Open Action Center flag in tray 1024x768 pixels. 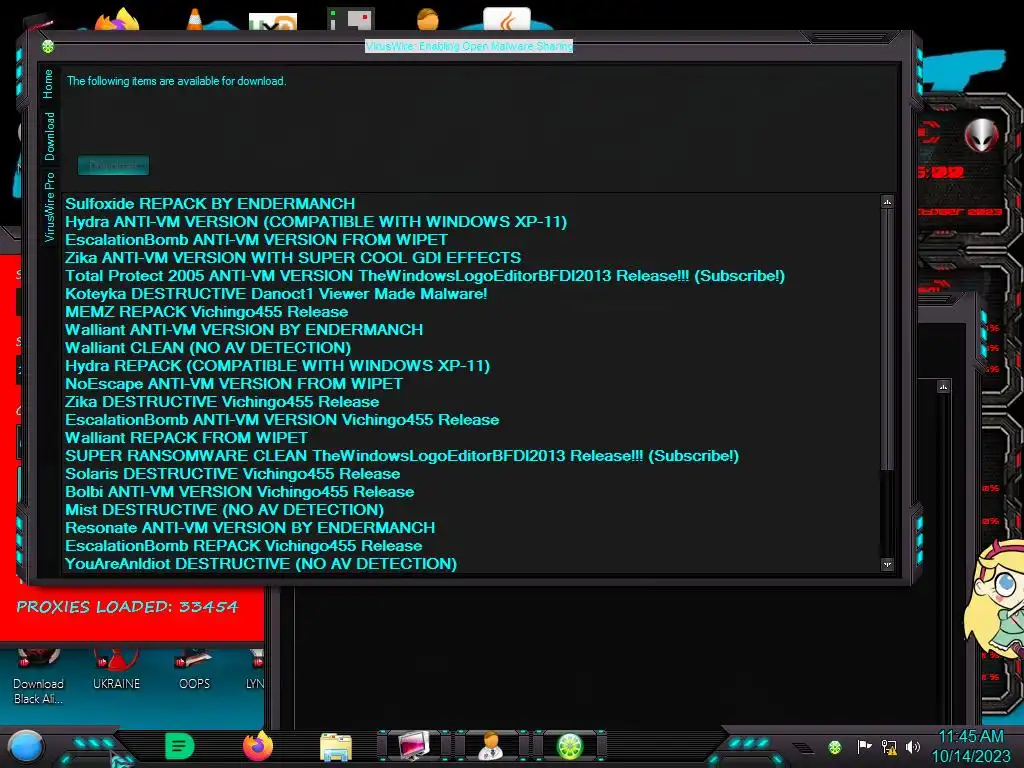(x=864, y=746)
